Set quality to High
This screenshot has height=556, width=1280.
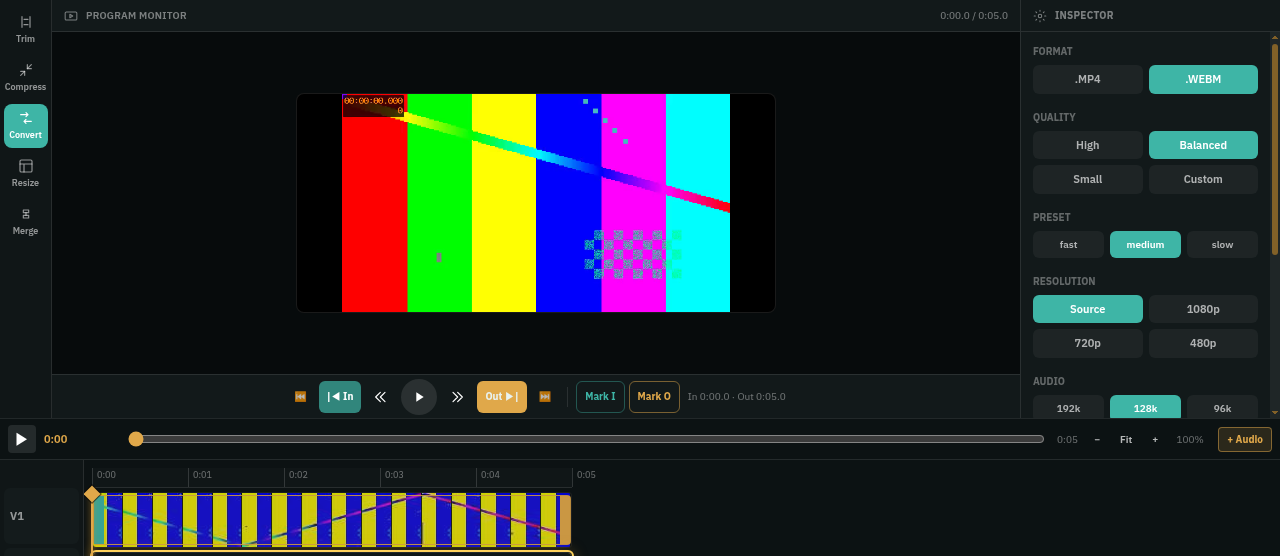[x=1088, y=145]
